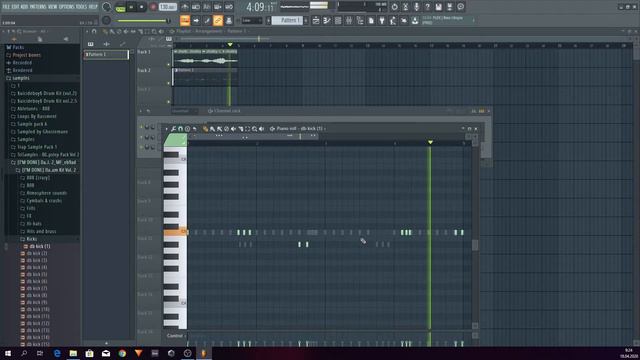
Task: Select the db kick (1) sample
Action: (x=40, y=246)
